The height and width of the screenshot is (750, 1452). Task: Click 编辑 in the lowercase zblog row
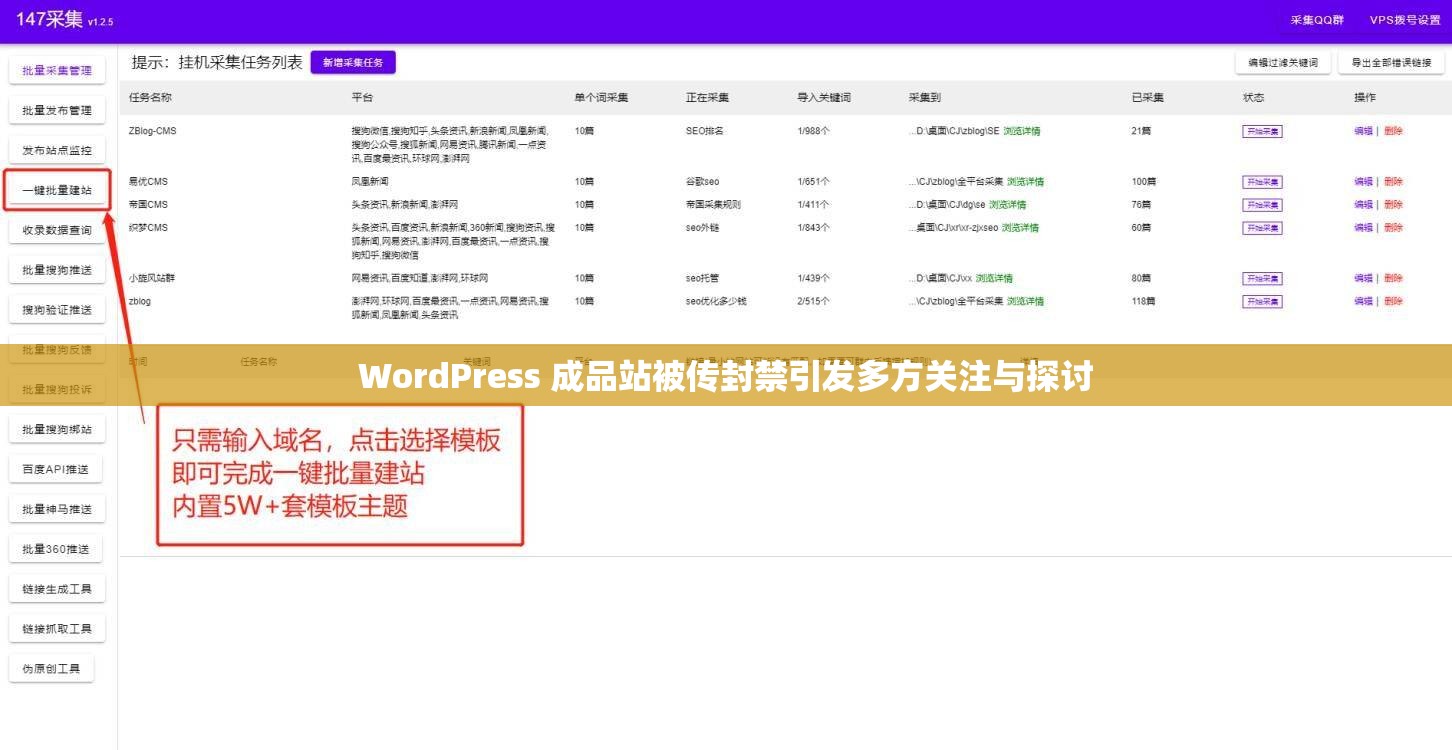(1363, 301)
